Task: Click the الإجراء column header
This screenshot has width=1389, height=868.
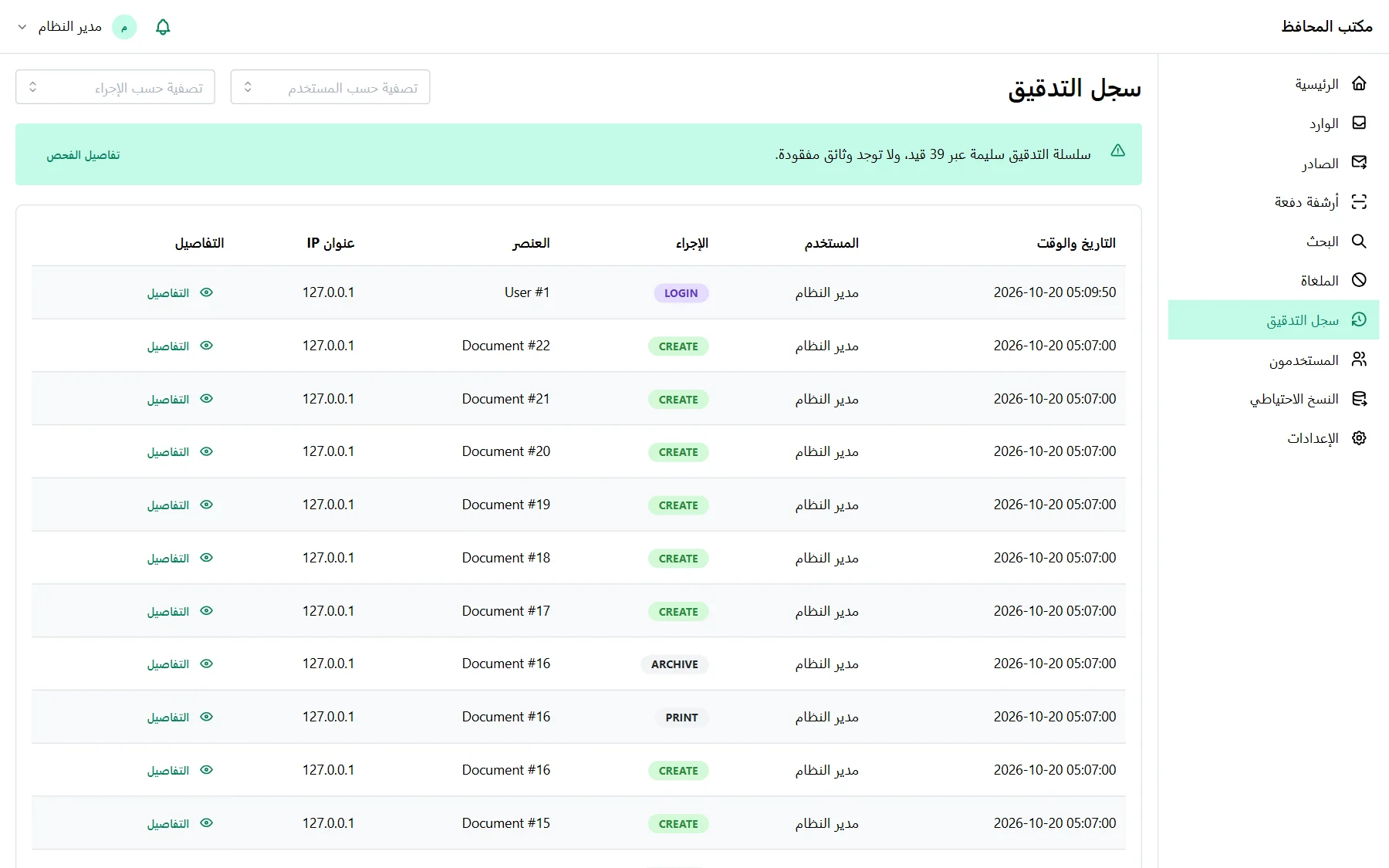Action: [692, 243]
